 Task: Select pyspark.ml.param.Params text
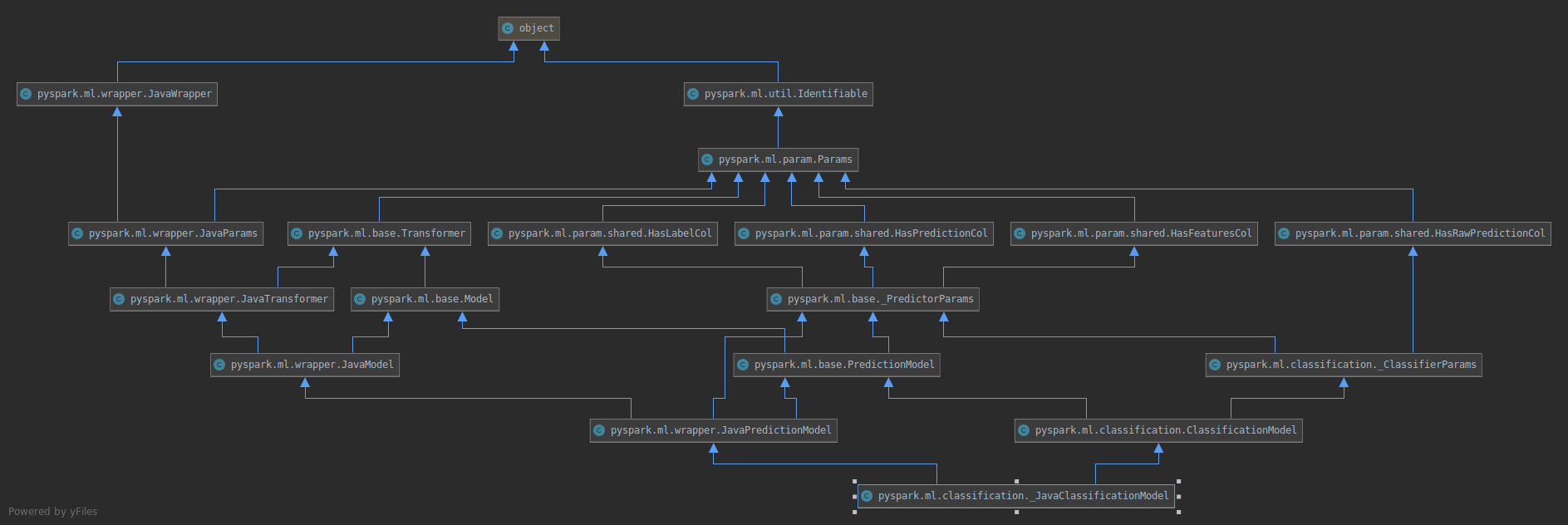pos(785,159)
